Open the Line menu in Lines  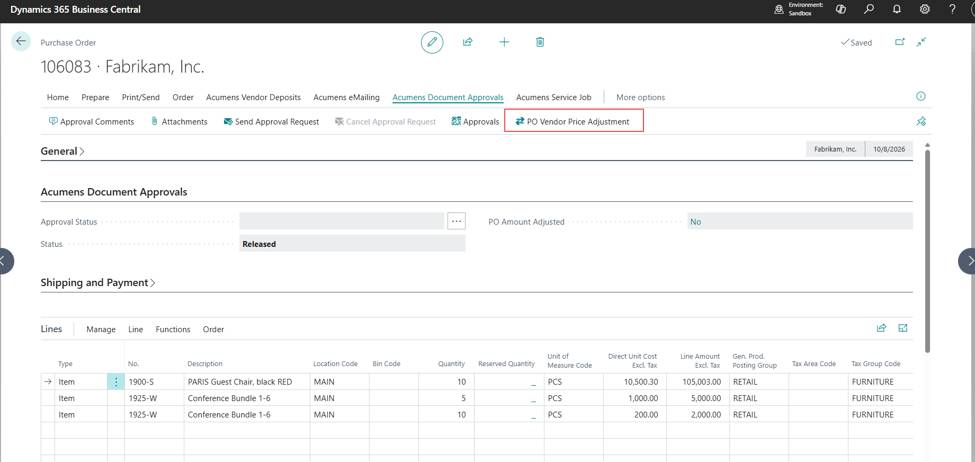click(136, 329)
